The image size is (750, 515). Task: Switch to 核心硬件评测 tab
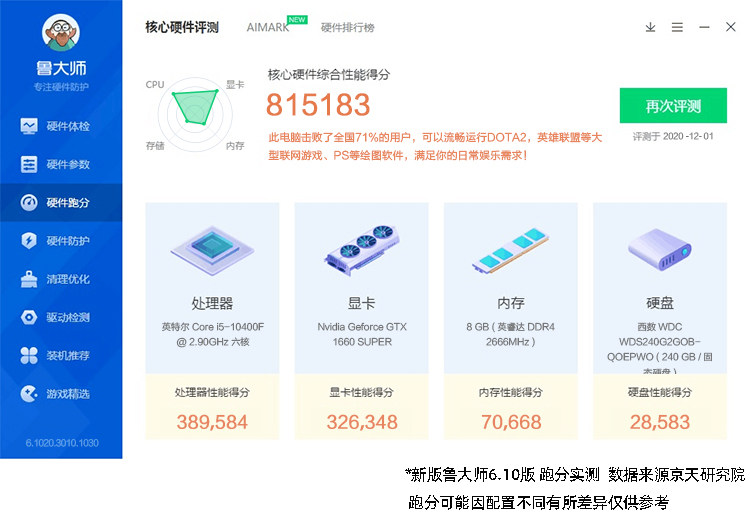182,27
